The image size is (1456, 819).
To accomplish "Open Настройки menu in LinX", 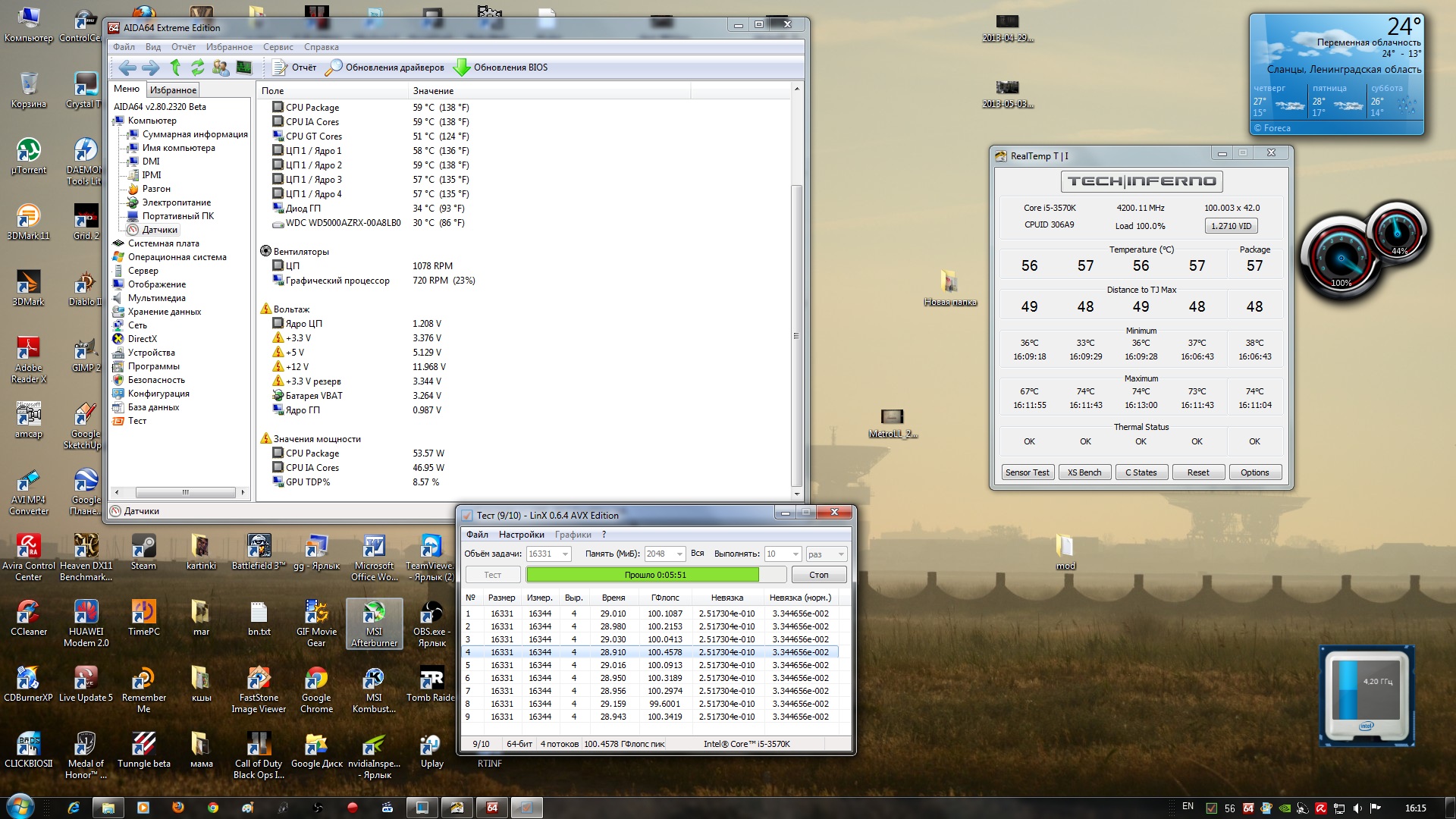I will click(521, 535).
